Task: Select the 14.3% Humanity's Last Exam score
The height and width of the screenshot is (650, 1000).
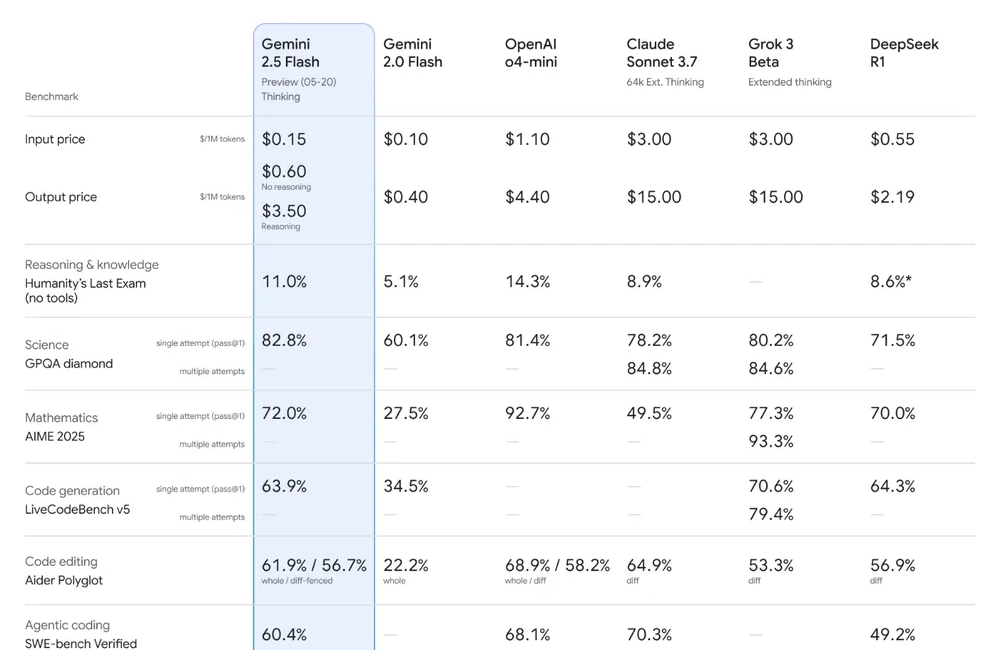Action: click(x=527, y=281)
